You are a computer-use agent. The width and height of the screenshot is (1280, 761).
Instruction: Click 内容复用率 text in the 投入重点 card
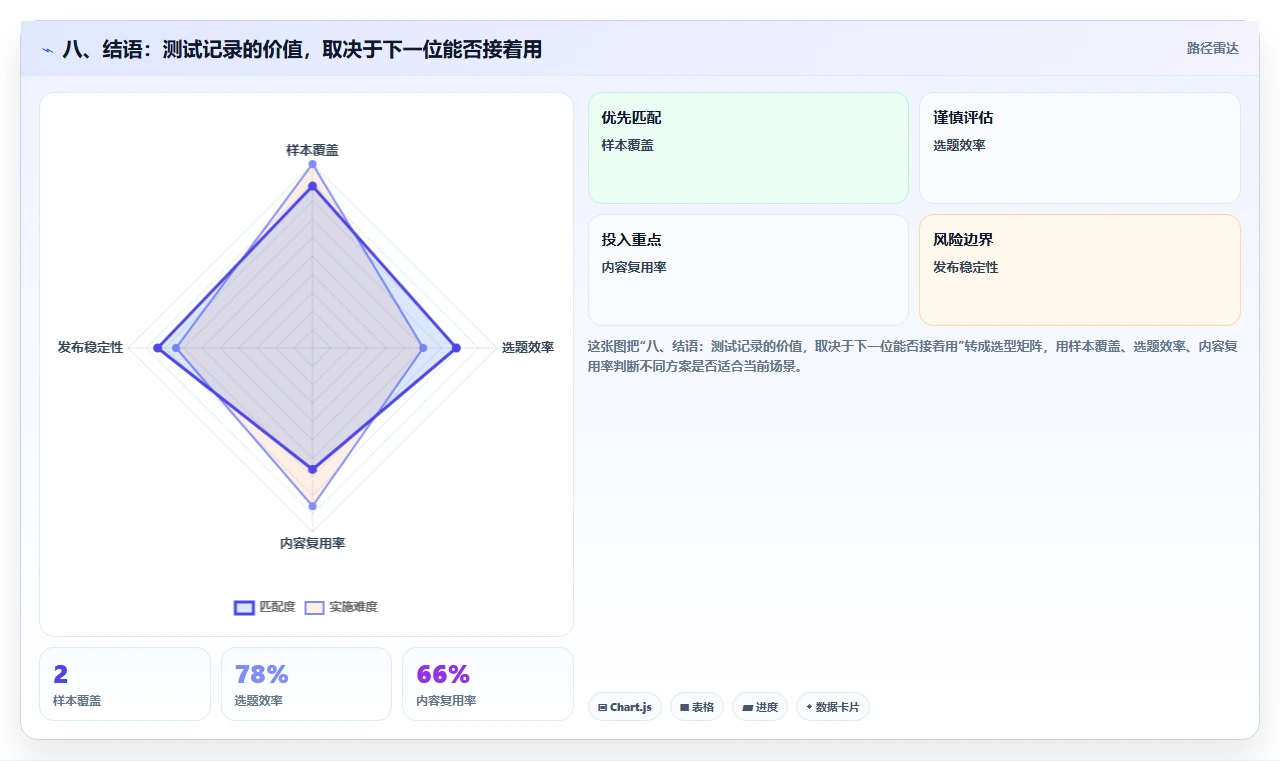[x=634, y=267]
